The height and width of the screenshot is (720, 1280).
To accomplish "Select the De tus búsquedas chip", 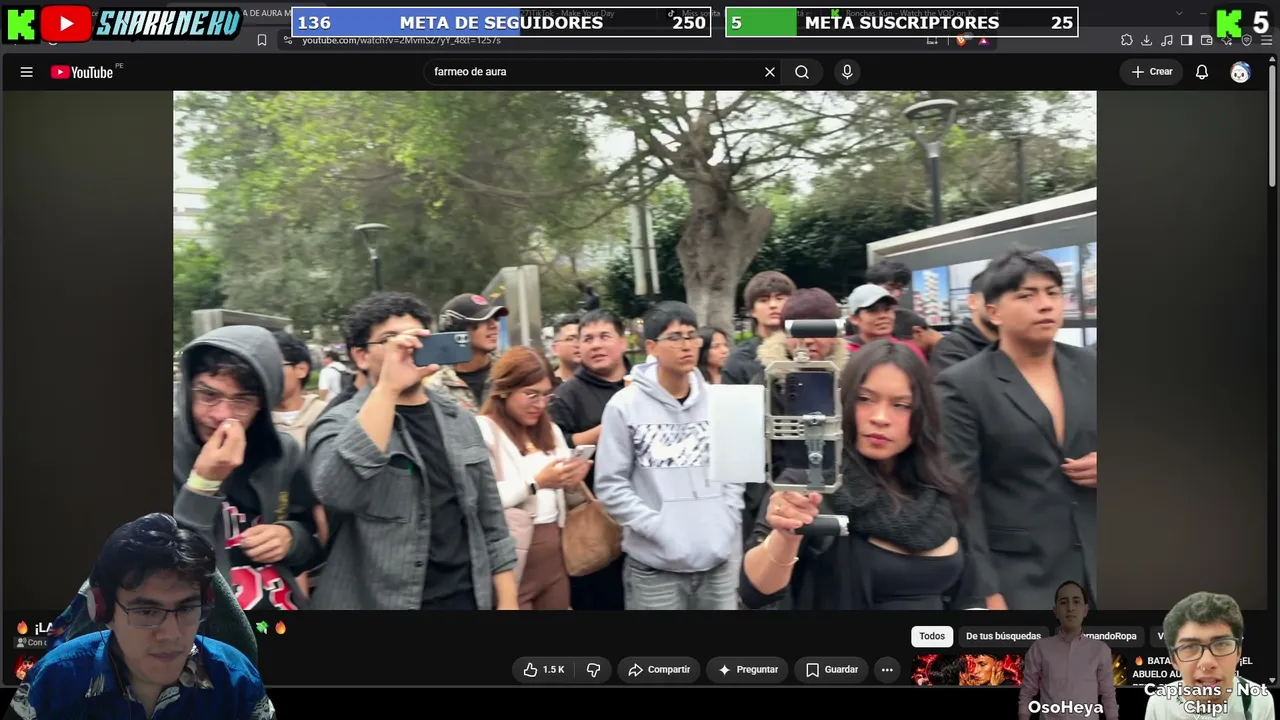I will 1003,636.
